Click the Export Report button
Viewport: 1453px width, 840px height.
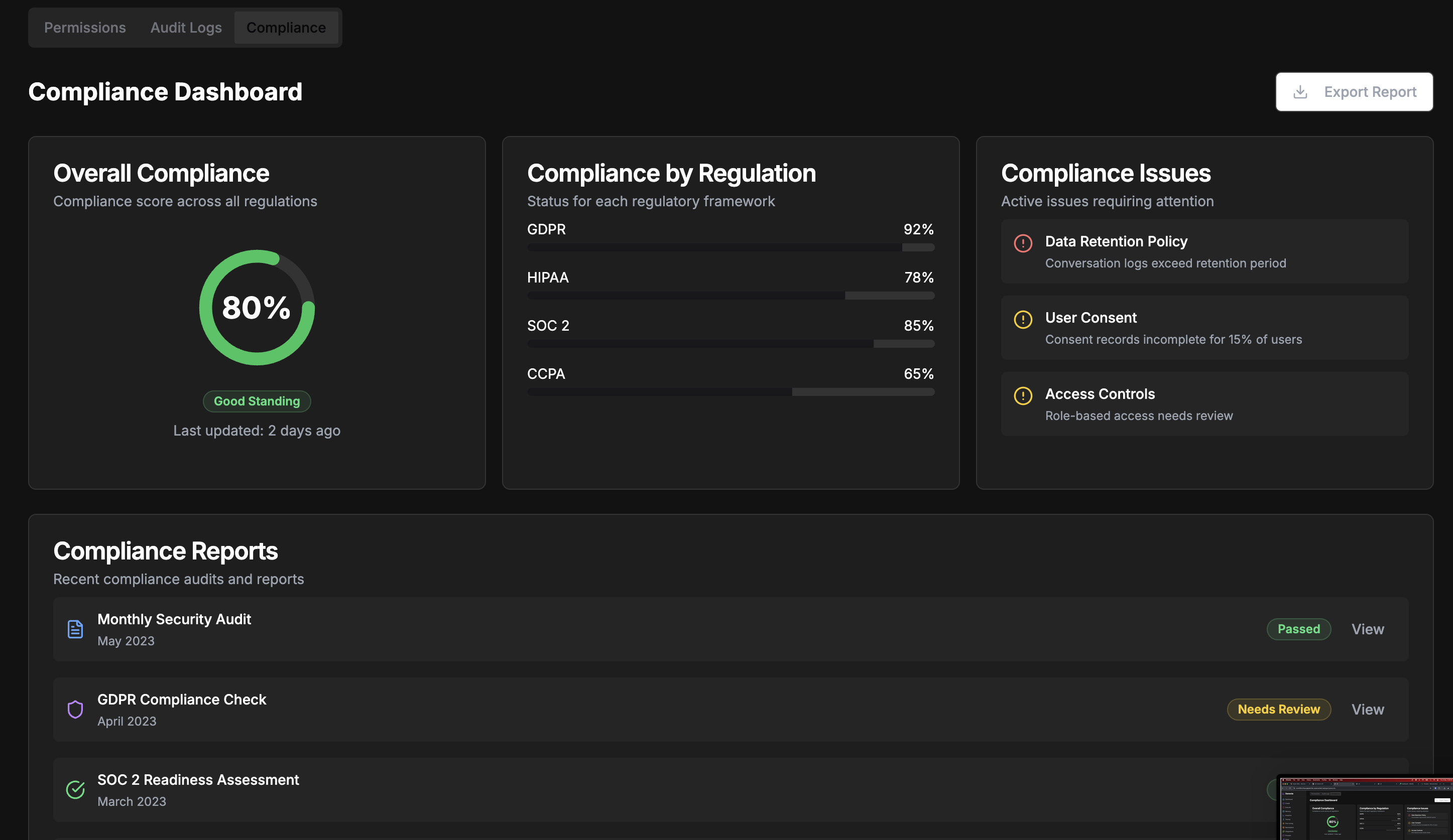[1354, 92]
